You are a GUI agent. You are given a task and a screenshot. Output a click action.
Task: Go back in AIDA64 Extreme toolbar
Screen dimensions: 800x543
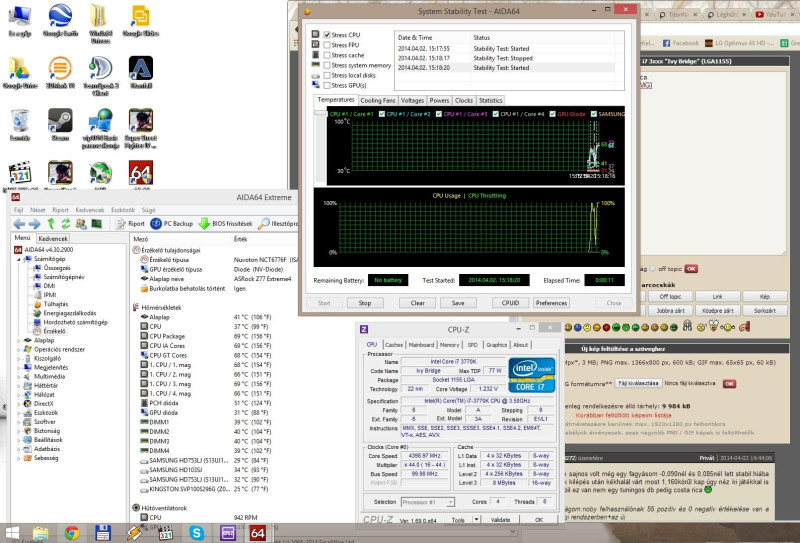pos(19,224)
